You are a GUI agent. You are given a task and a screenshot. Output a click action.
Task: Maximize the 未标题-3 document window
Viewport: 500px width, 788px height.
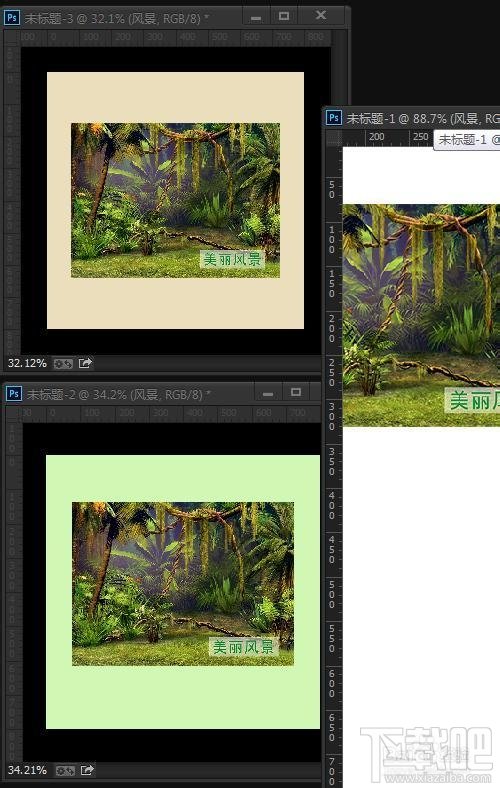[284, 17]
